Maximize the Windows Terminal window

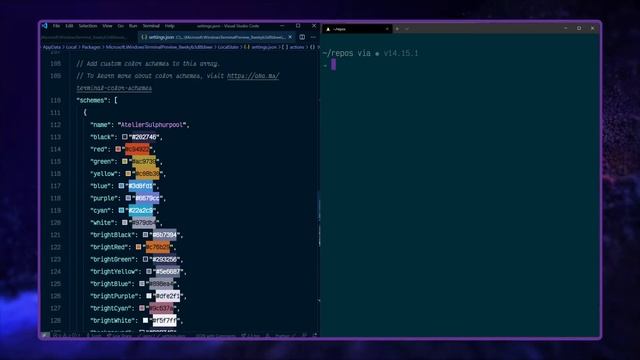579,28
